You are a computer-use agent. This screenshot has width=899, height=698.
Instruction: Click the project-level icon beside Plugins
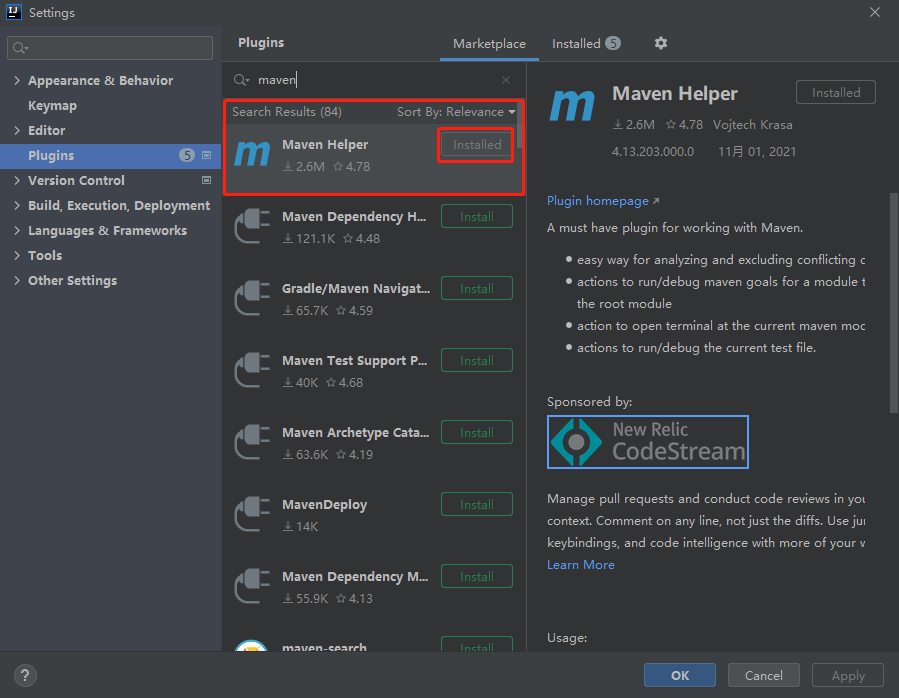pos(206,155)
